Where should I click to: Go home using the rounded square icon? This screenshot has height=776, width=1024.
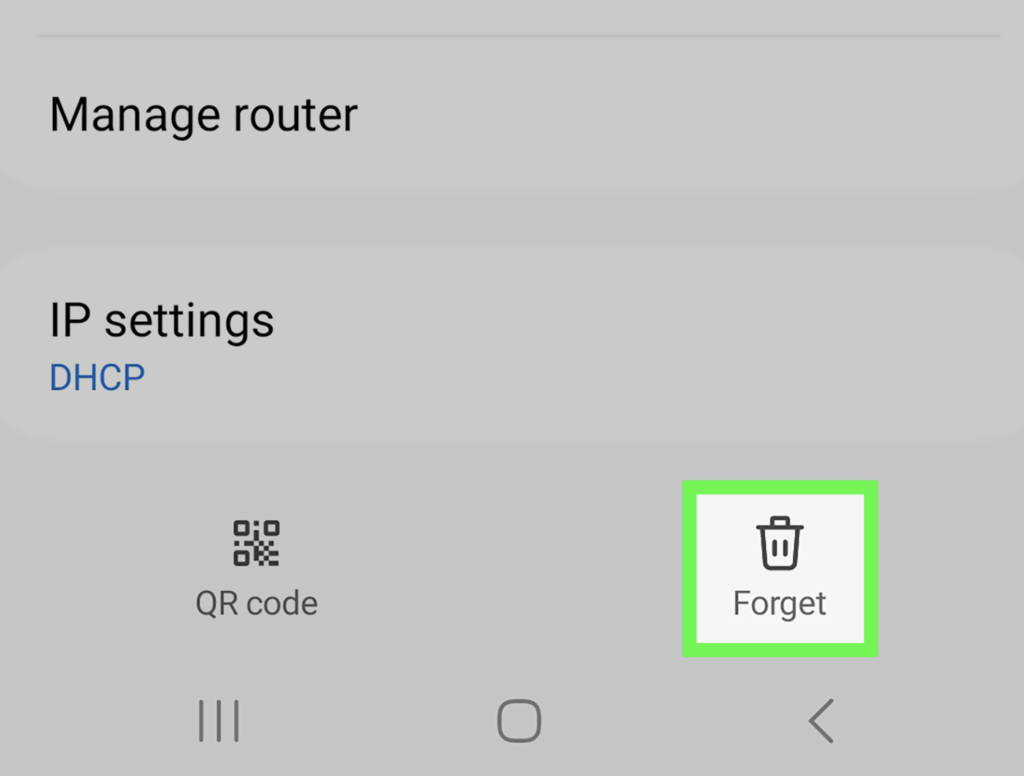519,721
